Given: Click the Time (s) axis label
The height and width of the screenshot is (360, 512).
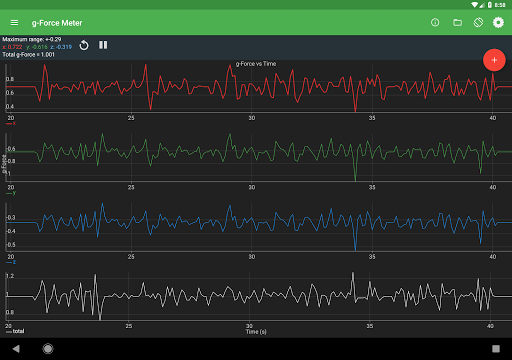Looking at the screenshot, I should 256,332.
